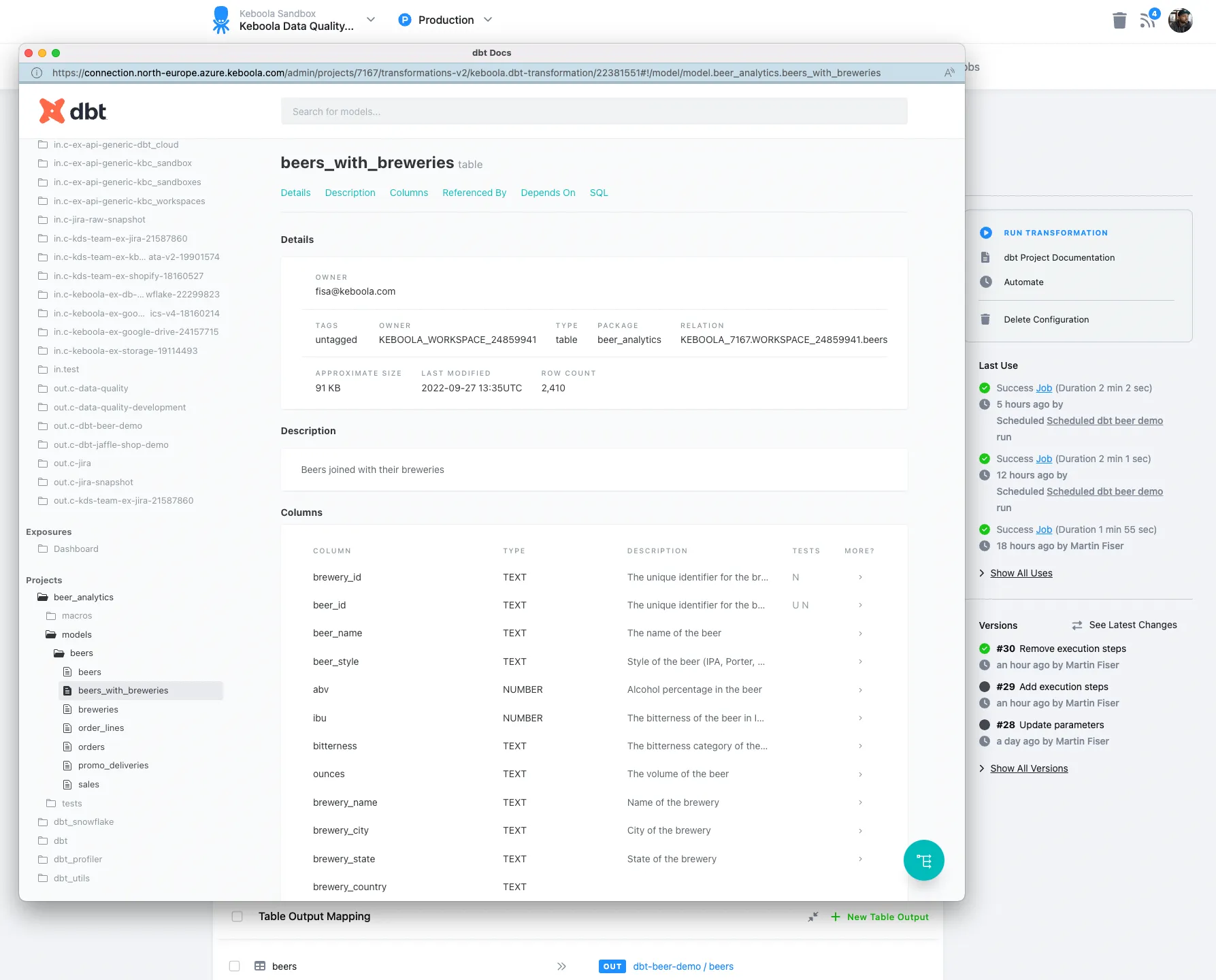This screenshot has width=1216, height=980.
Task: Expand brewery_id column details chevron
Action: (x=860, y=577)
